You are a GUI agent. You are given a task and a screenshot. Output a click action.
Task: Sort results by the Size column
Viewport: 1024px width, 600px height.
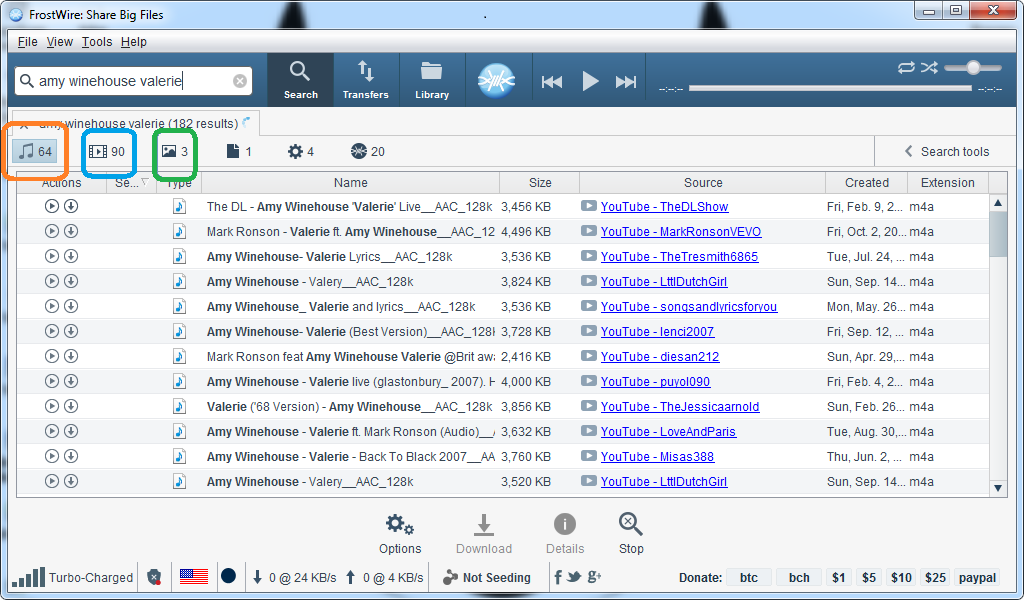[x=540, y=183]
